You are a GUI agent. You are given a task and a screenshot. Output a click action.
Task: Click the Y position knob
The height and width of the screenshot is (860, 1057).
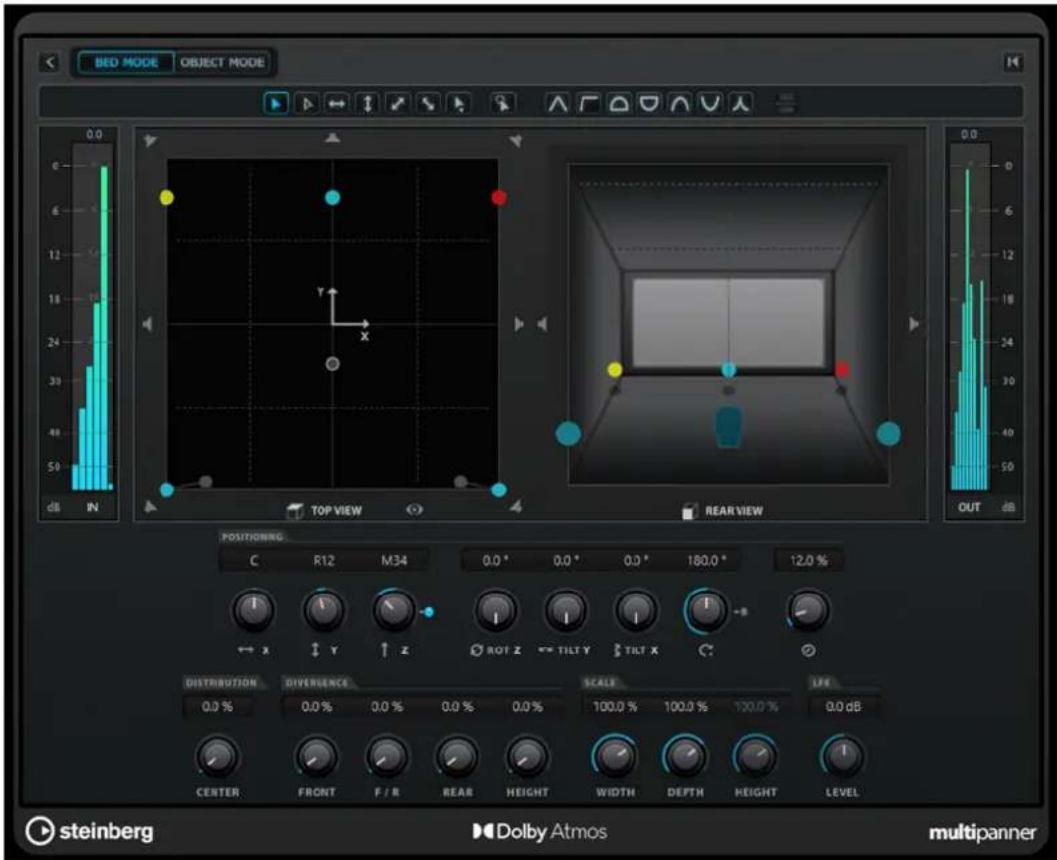(x=324, y=610)
